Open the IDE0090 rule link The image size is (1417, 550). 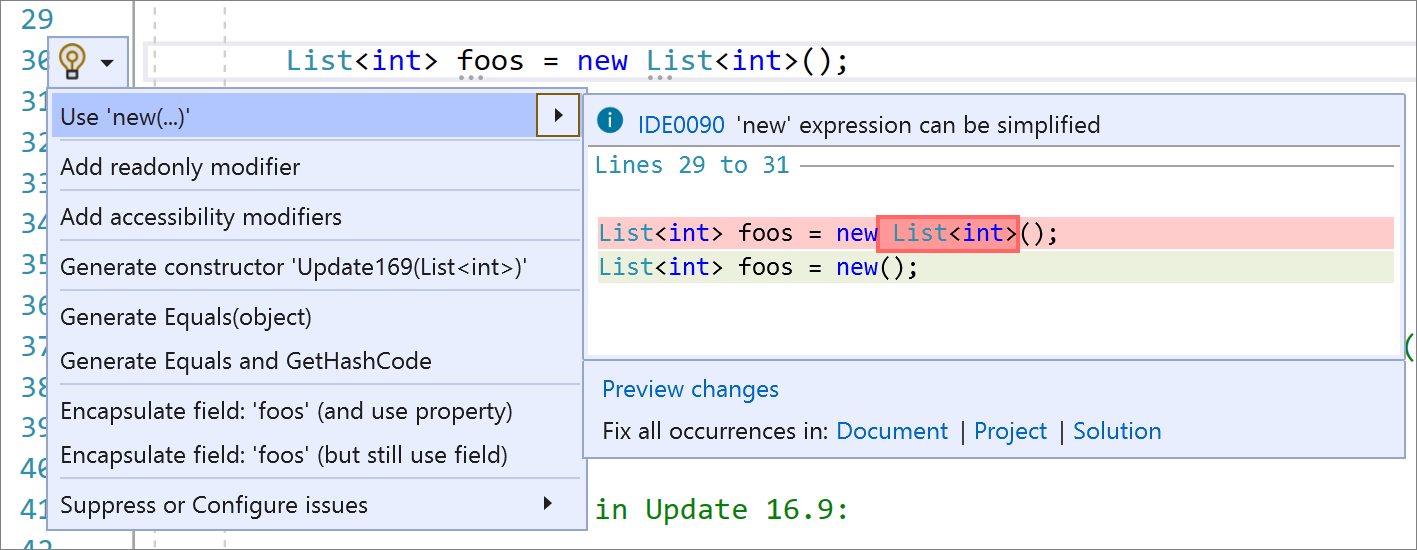681,125
